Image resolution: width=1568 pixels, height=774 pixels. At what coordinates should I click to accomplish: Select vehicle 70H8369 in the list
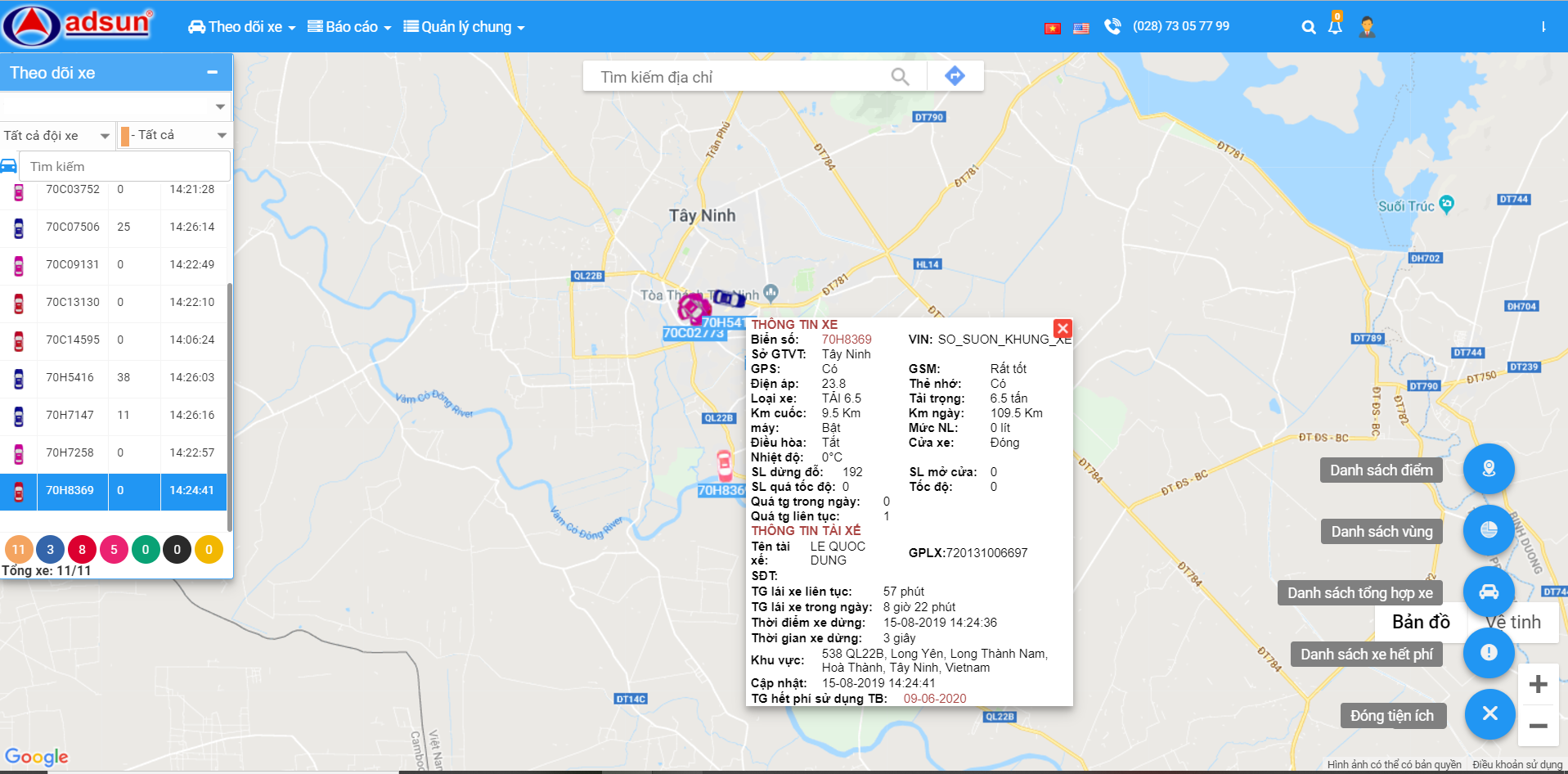pyautogui.click(x=114, y=491)
